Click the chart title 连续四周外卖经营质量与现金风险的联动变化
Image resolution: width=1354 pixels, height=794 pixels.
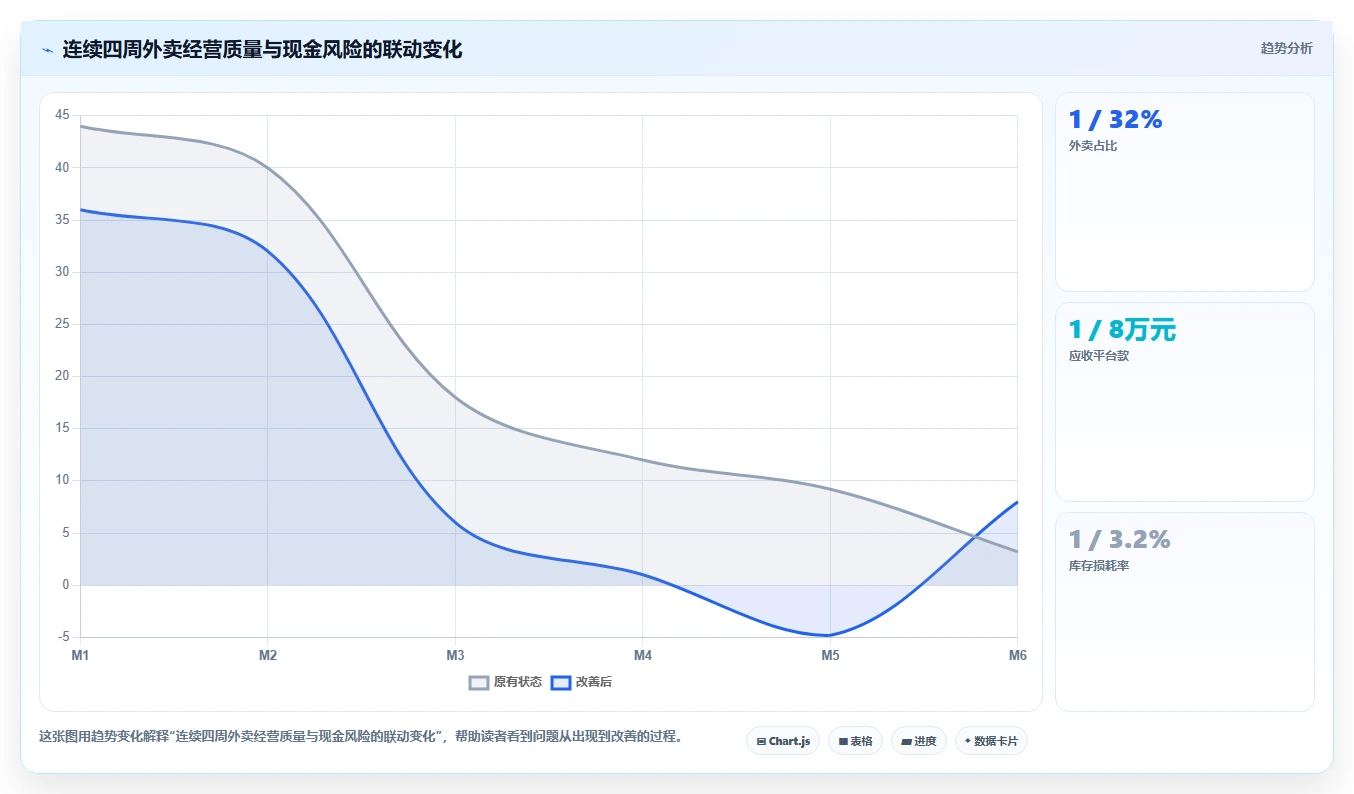coord(262,49)
